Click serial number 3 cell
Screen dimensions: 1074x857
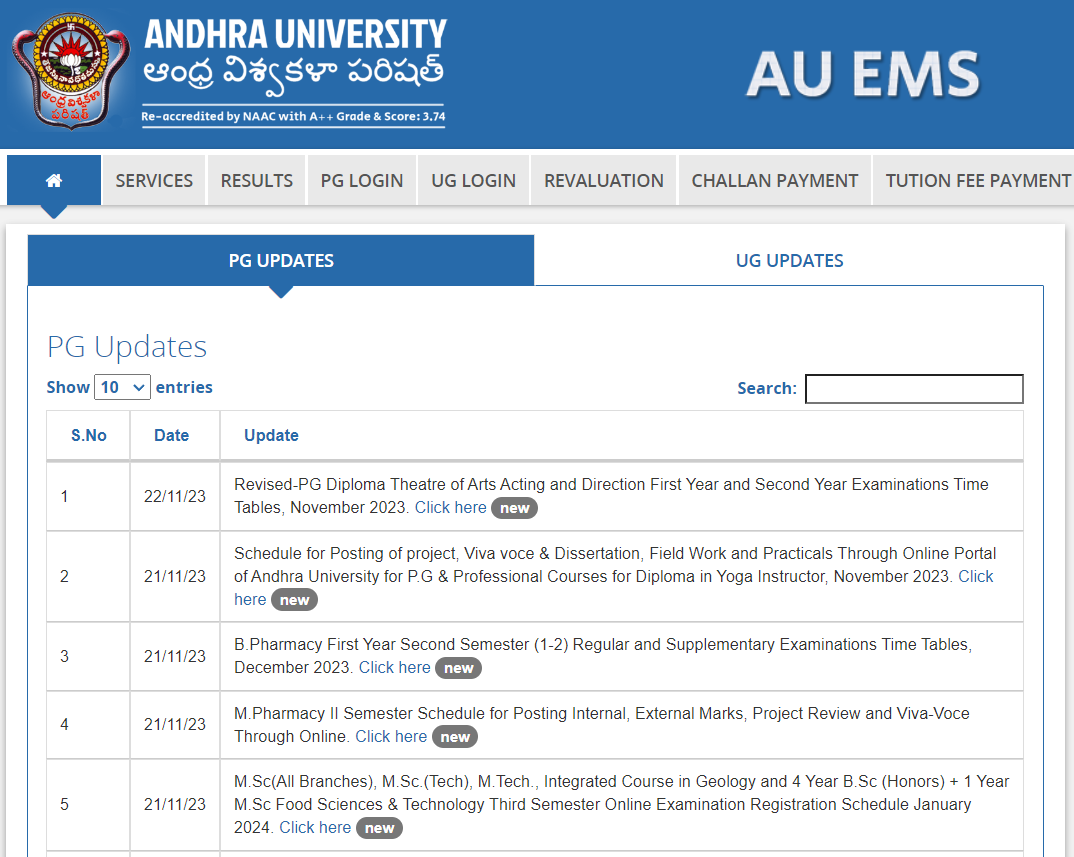[x=88, y=656]
